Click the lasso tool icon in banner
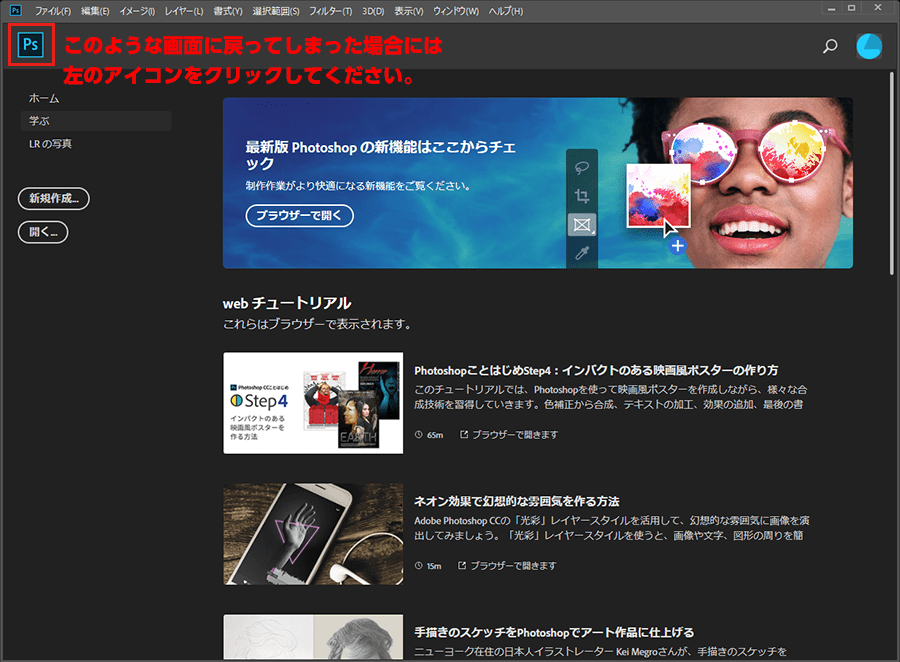The width and height of the screenshot is (900, 662). coord(581,168)
